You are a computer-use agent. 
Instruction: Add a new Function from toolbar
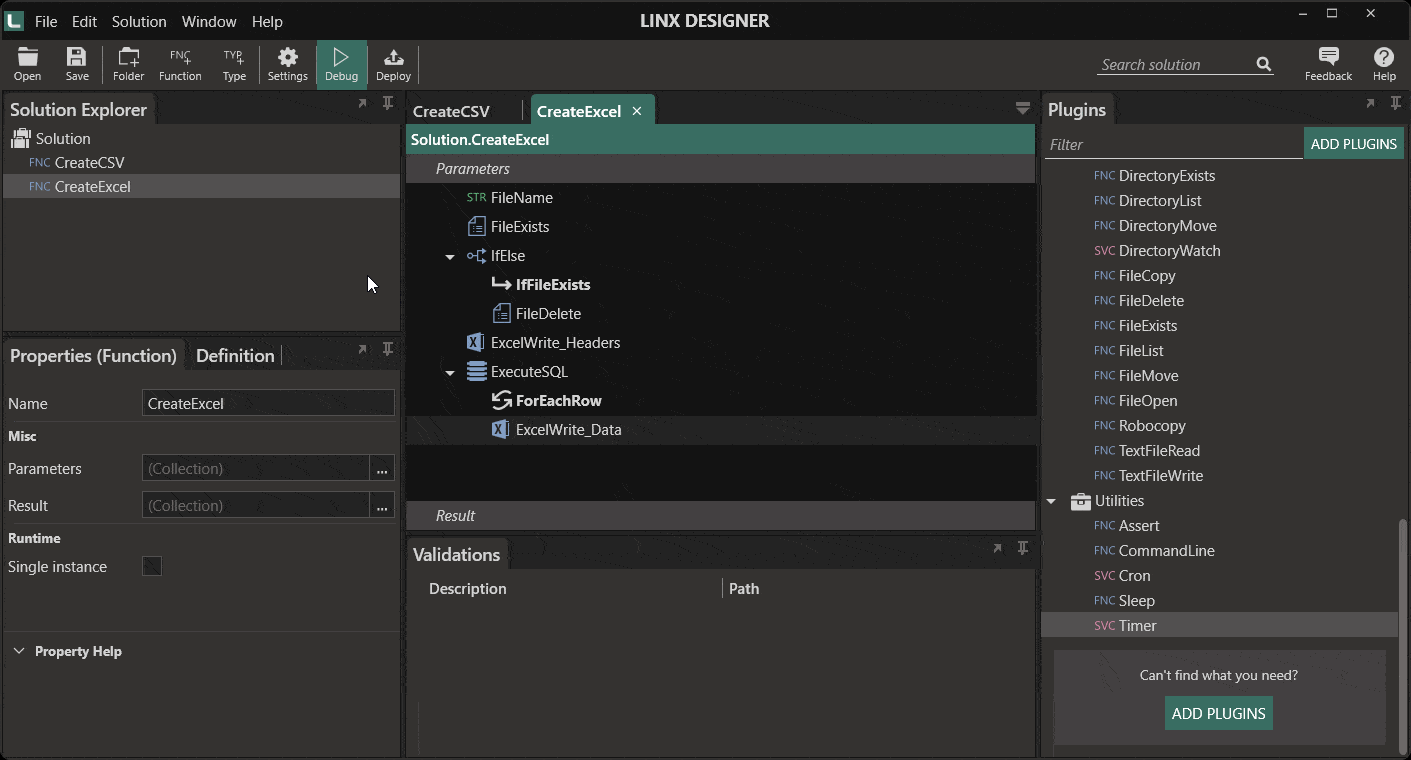[180, 64]
